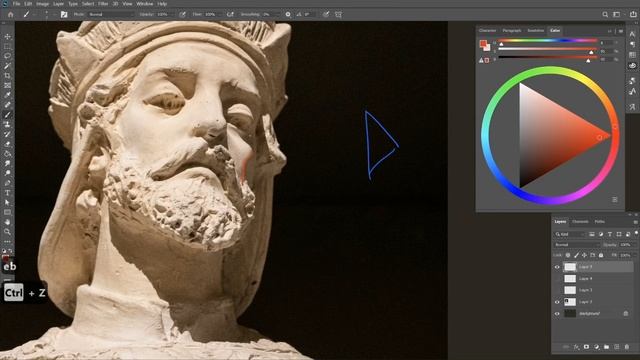640x360 pixels.
Task: Open the fx layer style menu
Action: point(576,347)
